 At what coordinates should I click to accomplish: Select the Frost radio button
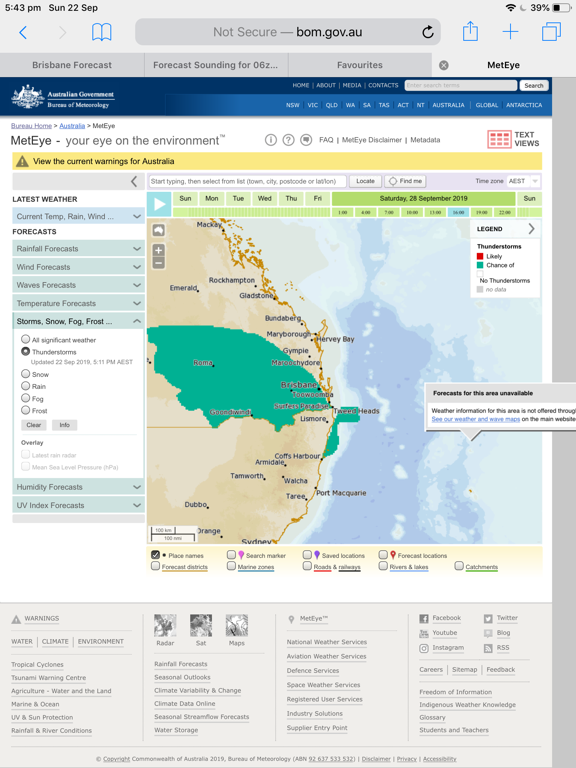click(x=25, y=410)
